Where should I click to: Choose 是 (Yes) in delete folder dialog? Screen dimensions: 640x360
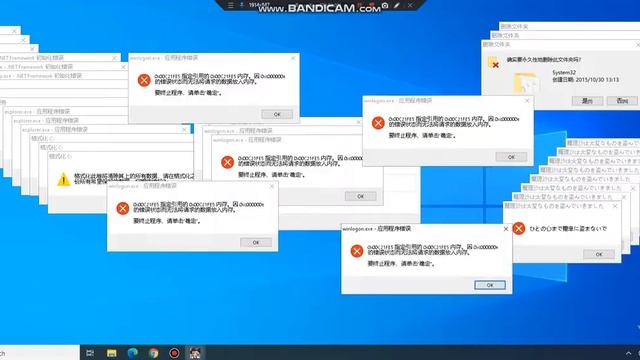tap(587, 100)
